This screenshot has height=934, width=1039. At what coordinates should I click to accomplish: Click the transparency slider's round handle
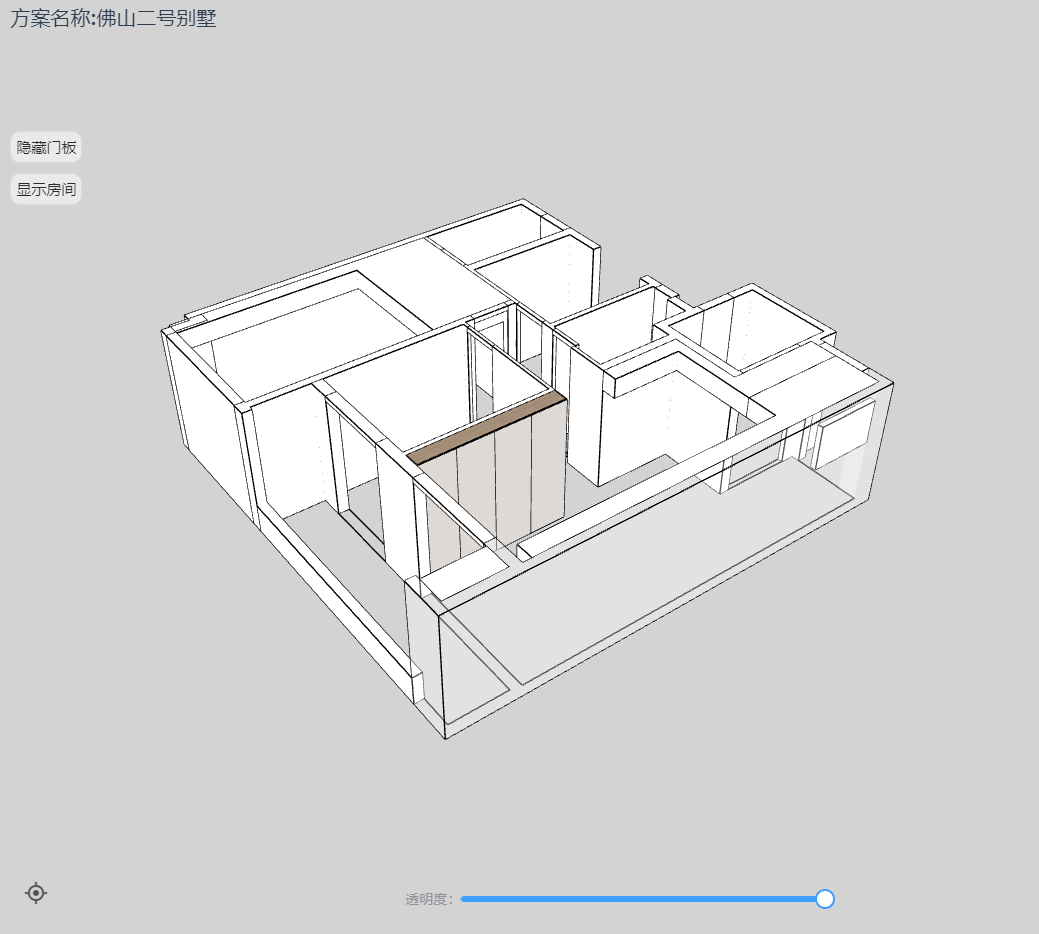(825, 899)
